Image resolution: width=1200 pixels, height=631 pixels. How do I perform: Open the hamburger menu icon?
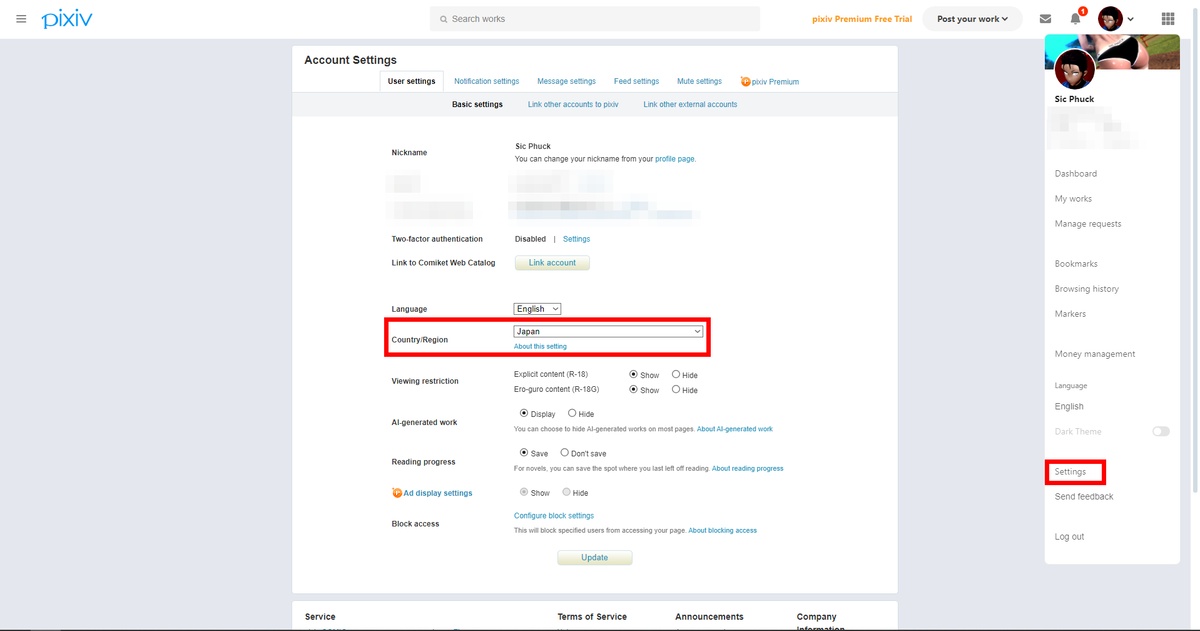pyautogui.click(x=21, y=19)
